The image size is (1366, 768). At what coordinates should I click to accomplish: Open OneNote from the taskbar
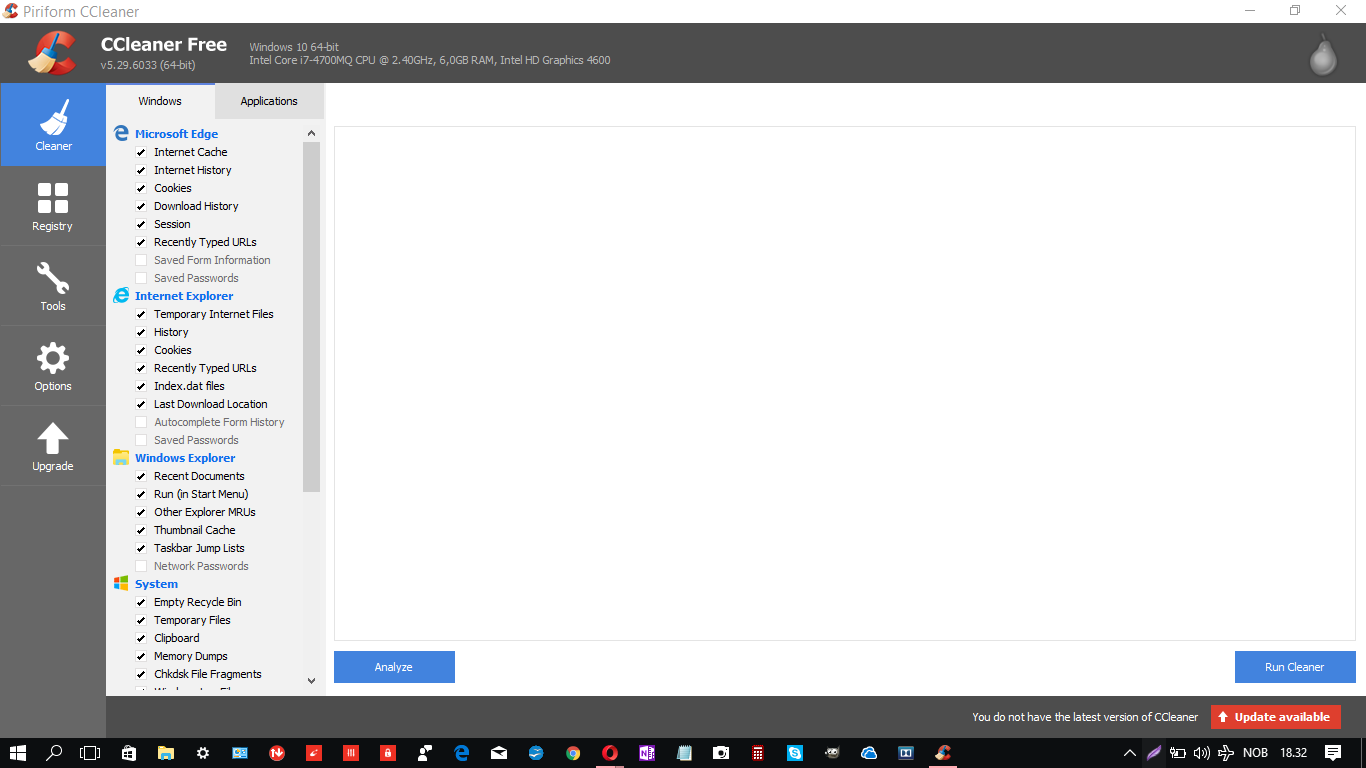(646, 753)
